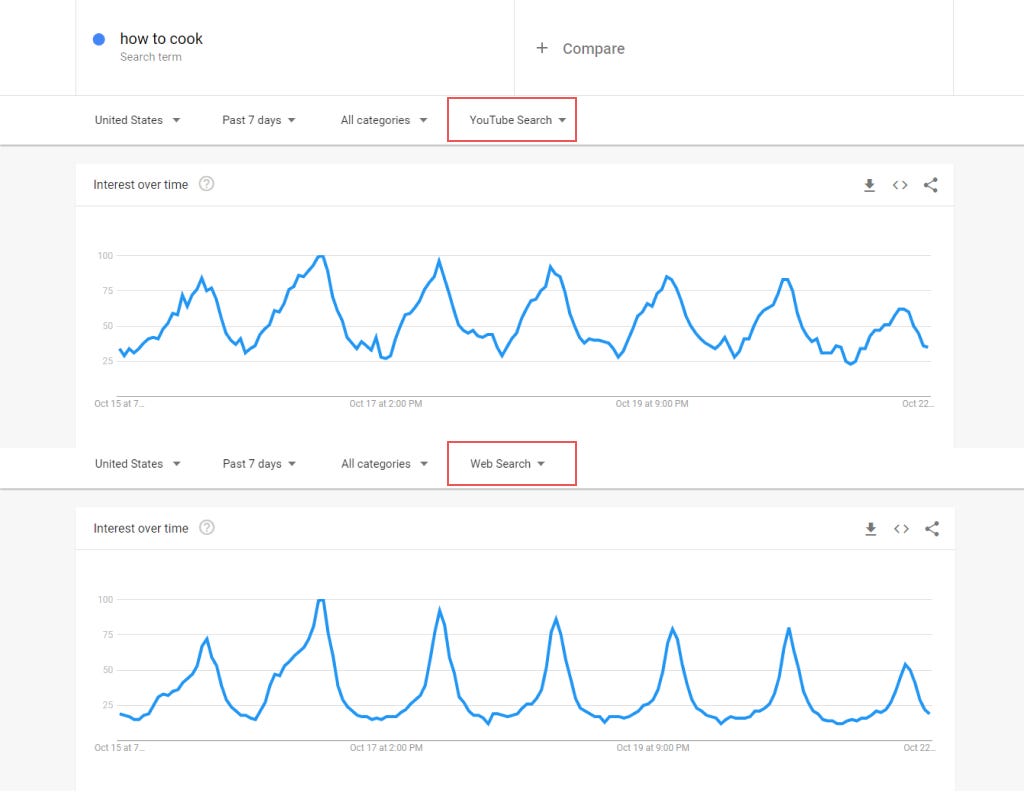Screen dimensions: 1024x792
Task: Open help for the top Interest over time chart
Action: coord(207,184)
